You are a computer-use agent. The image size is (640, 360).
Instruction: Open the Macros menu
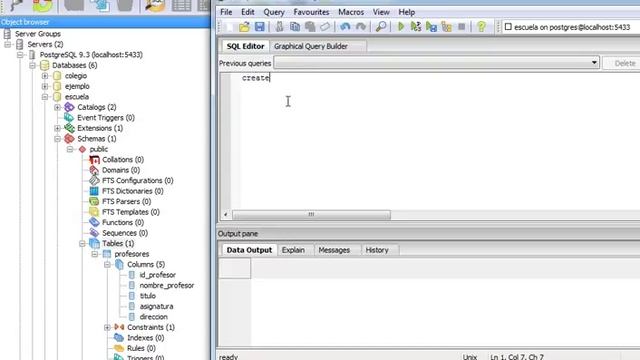pos(351,12)
